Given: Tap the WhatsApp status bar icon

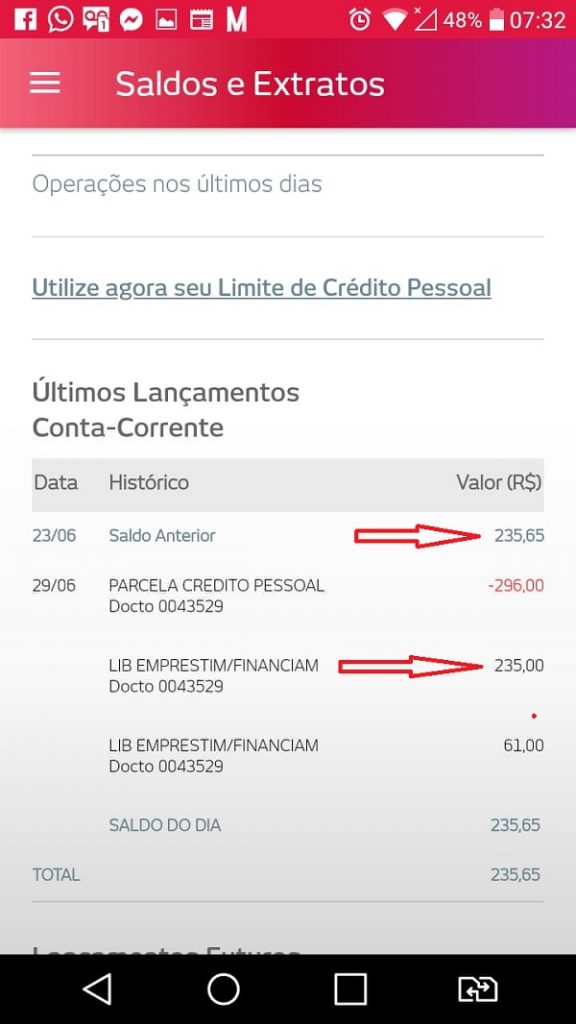Looking at the screenshot, I should (60, 20).
